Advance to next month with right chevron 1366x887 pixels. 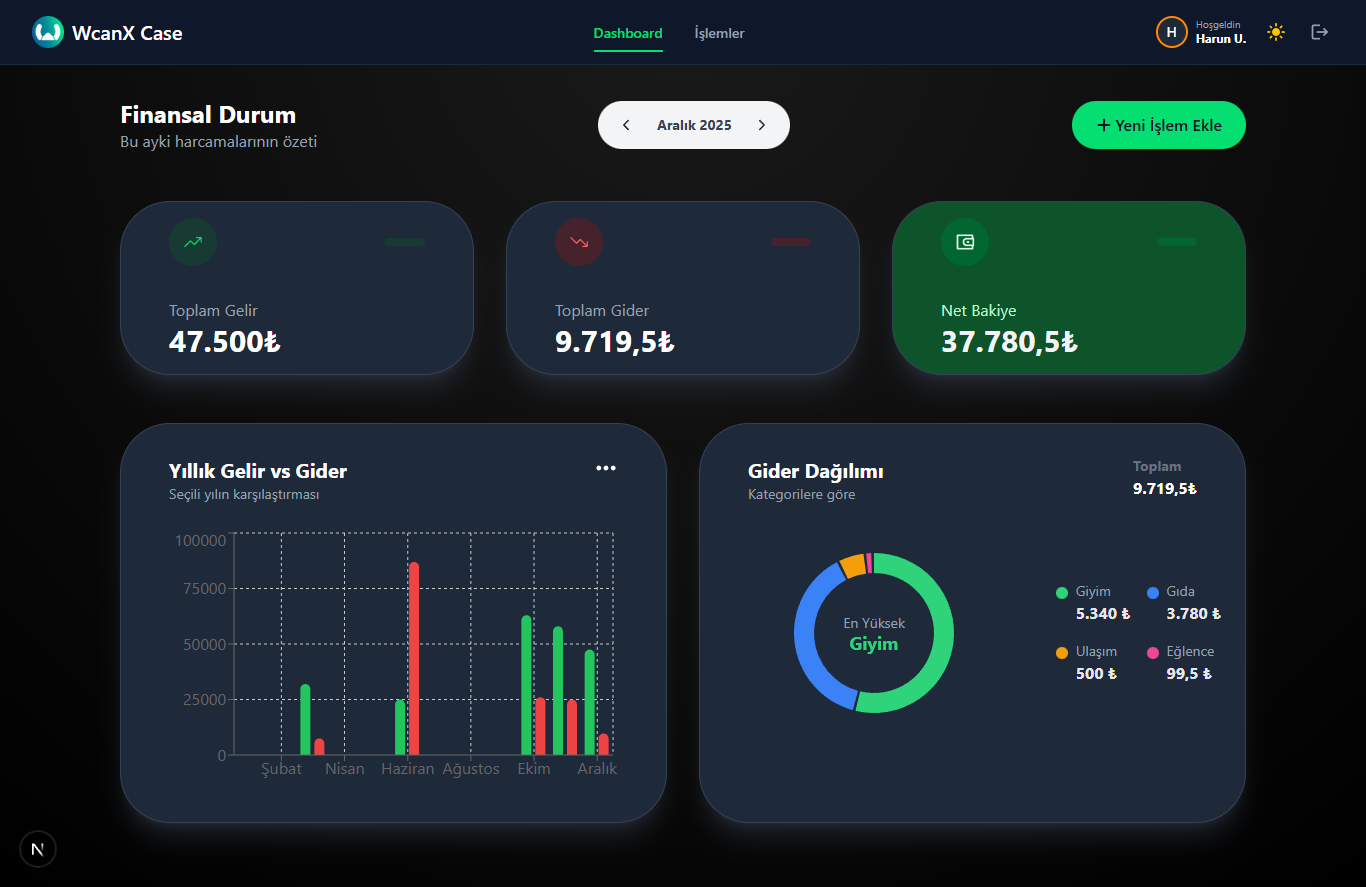tap(761, 125)
